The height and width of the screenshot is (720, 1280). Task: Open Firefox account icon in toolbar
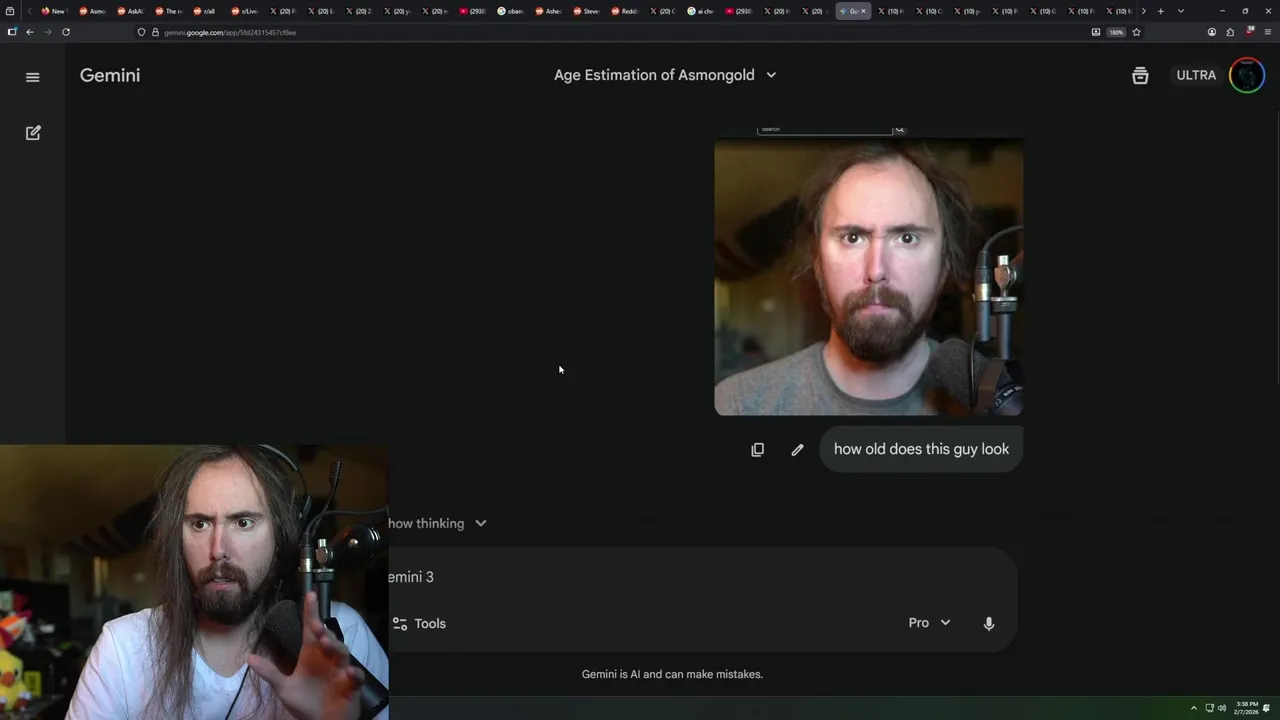(1212, 32)
